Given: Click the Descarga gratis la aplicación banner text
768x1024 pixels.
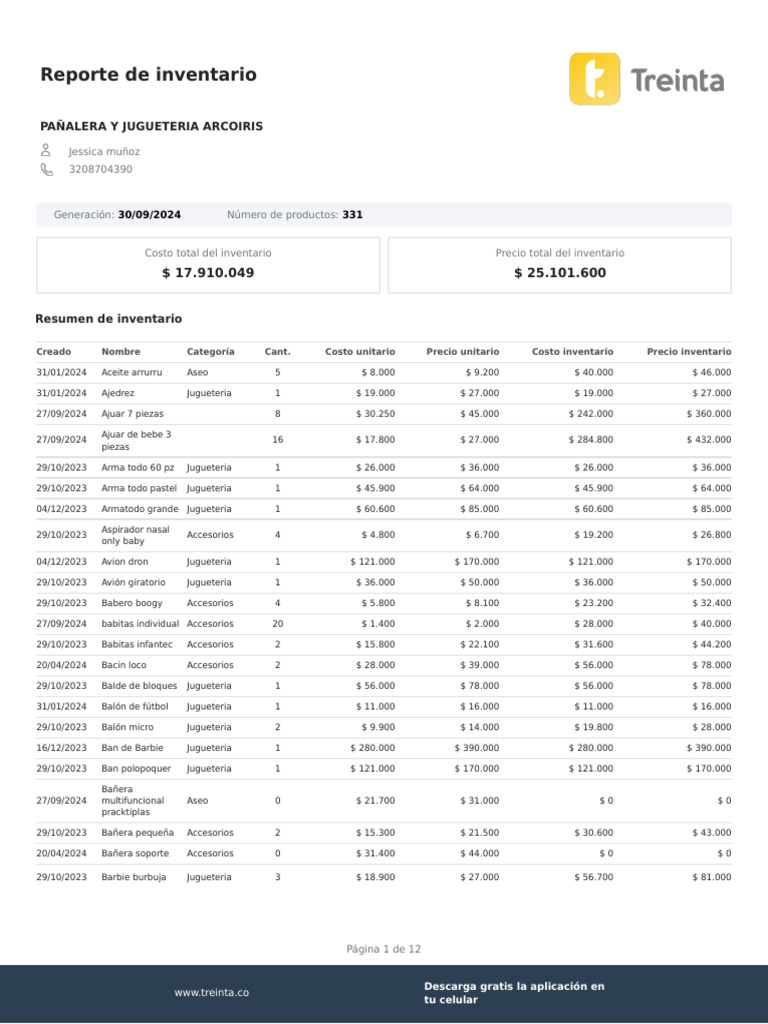Looking at the screenshot, I should [x=514, y=993].
